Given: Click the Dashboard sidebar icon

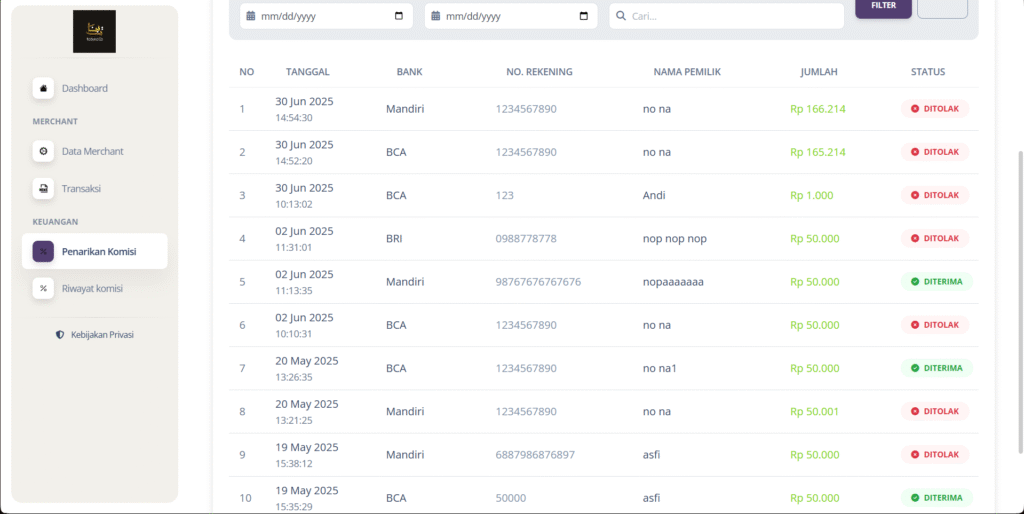Looking at the screenshot, I should 43,89.
